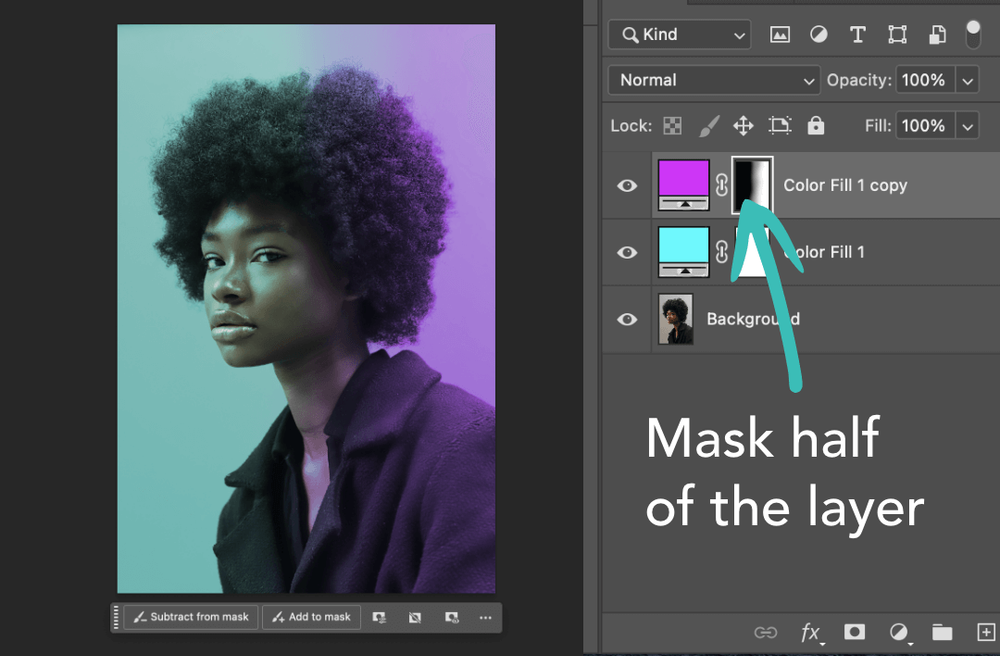The image size is (1000, 656).
Task: Select layer mask thumbnail of Color Fill 1 copy
Action: (x=753, y=185)
